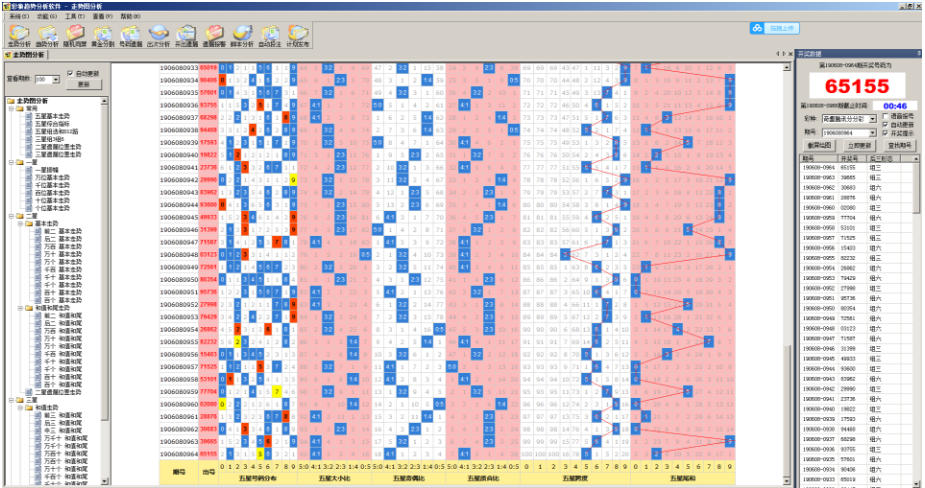Toggle the 开奖提示 checkbox
Viewport: 925px width, 488px height.
click(886, 132)
